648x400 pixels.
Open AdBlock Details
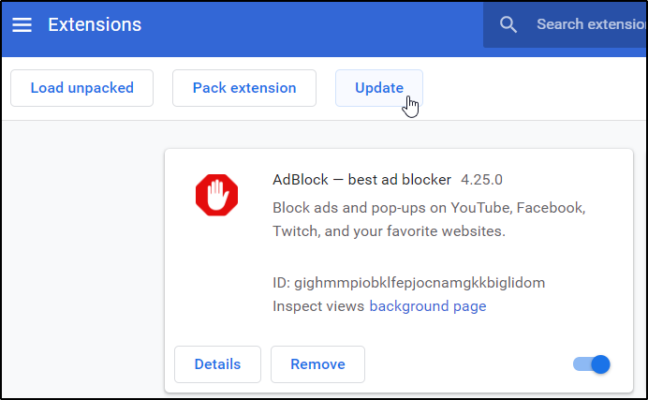tap(217, 364)
